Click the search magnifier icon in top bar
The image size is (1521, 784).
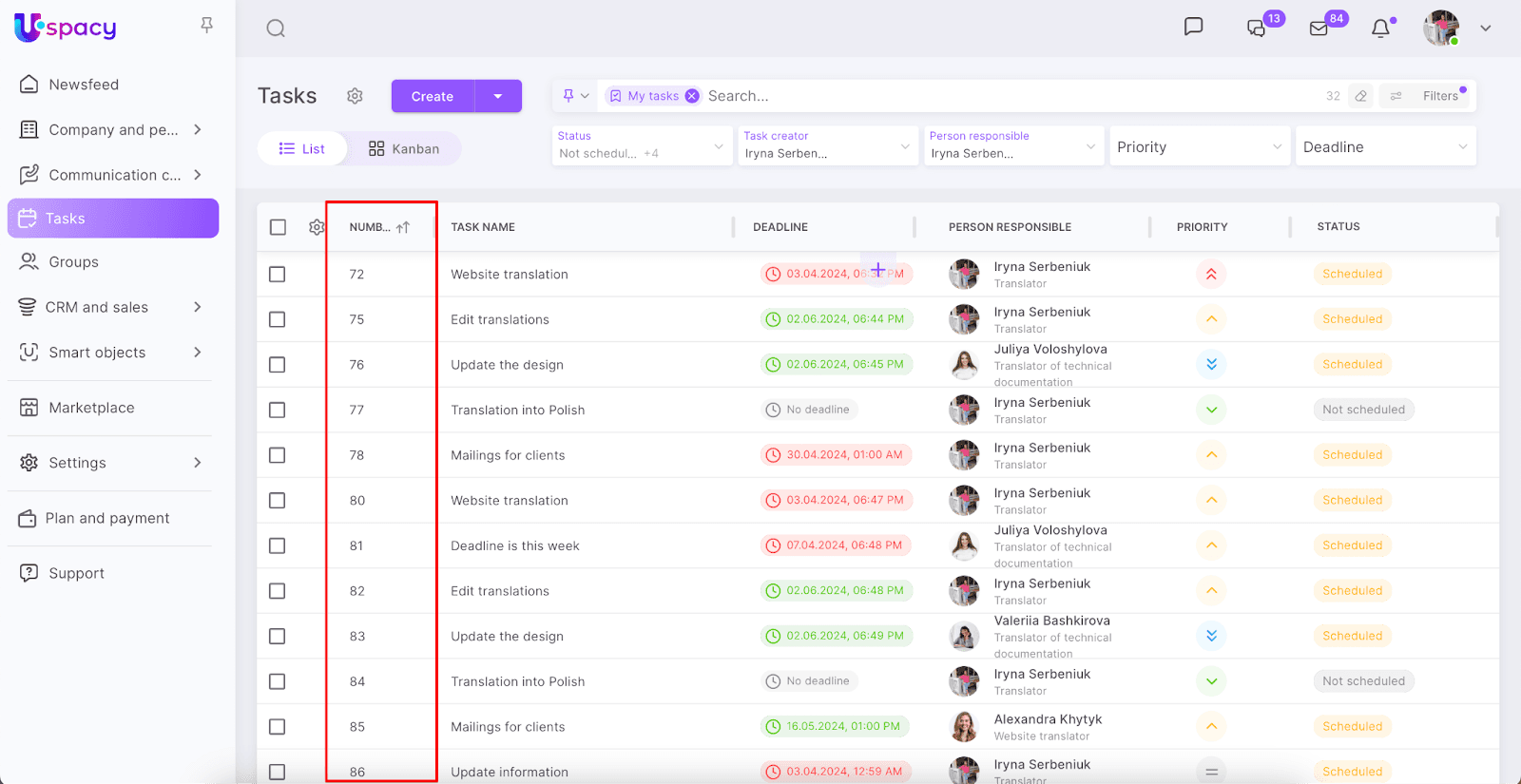[276, 29]
